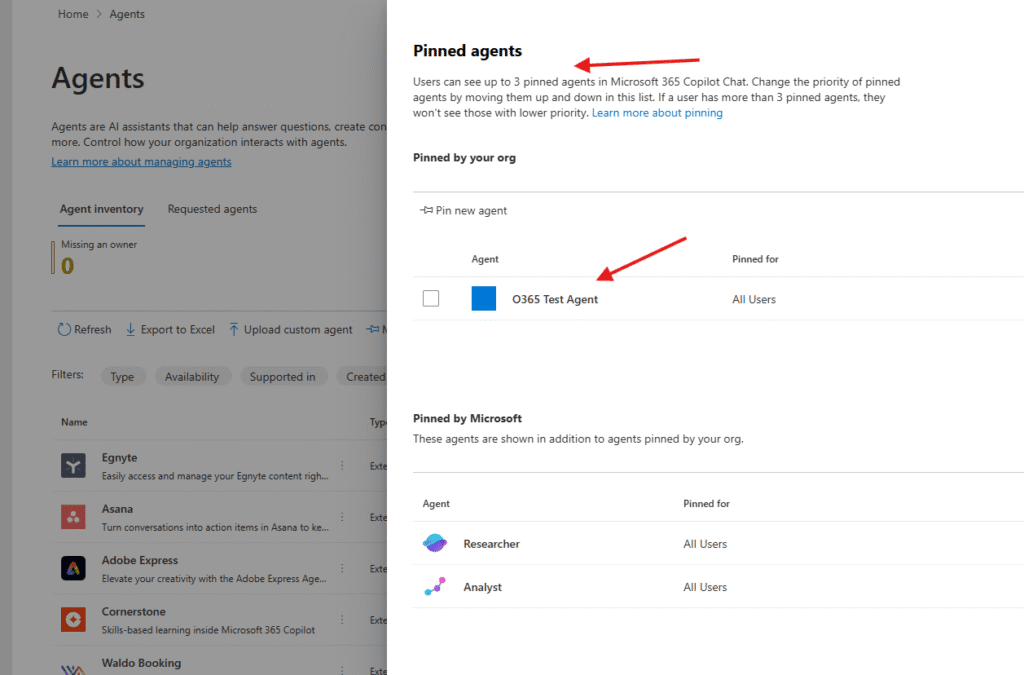Viewport: 1024px width, 675px height.
Task: Switch to the Requested agents tab
Action: coord(212,209)
